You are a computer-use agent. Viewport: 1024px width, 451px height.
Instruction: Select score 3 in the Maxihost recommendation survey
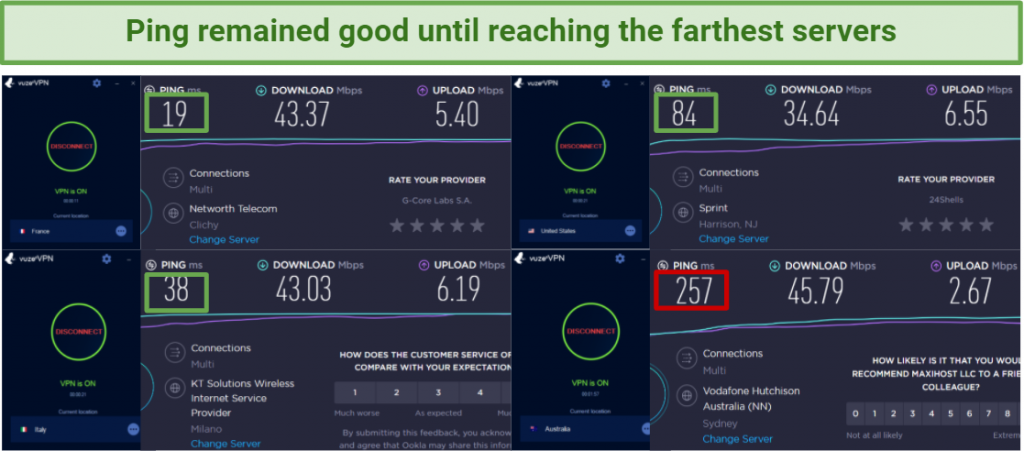[x=912, y=414]
